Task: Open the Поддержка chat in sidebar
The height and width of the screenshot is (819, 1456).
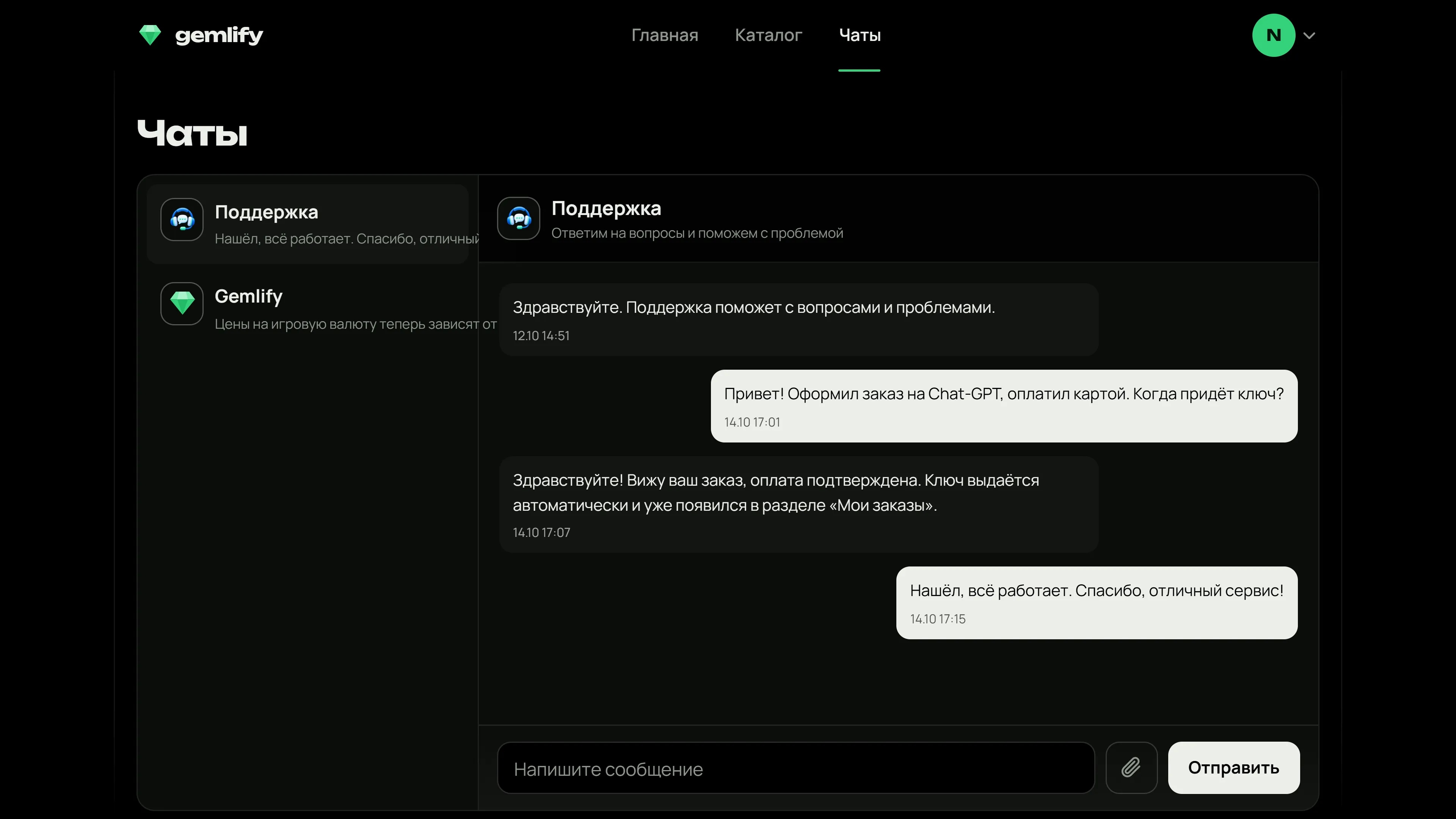Action: click(x=308, y=224)
